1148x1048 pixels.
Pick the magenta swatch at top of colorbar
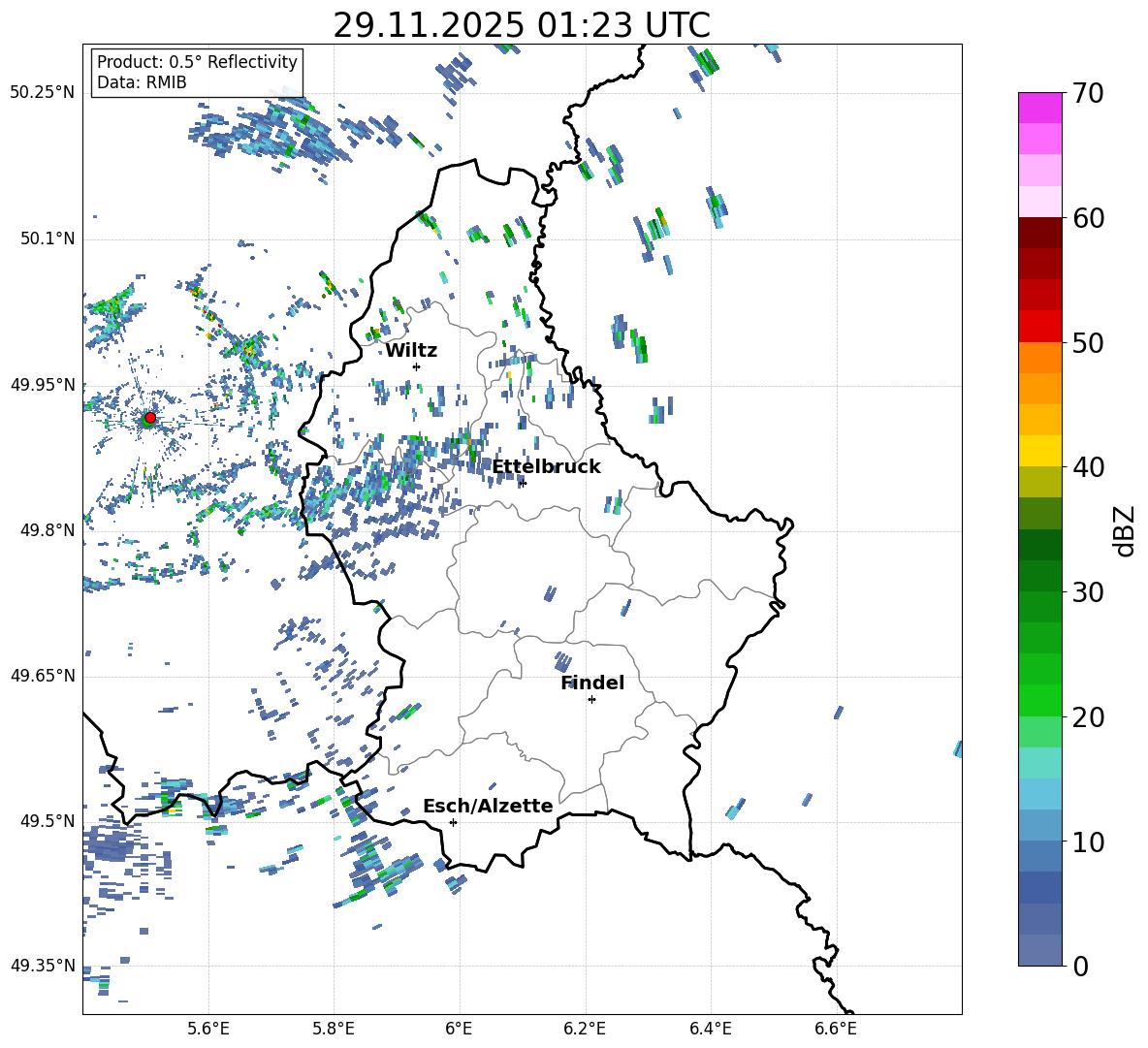(1040, 108)
